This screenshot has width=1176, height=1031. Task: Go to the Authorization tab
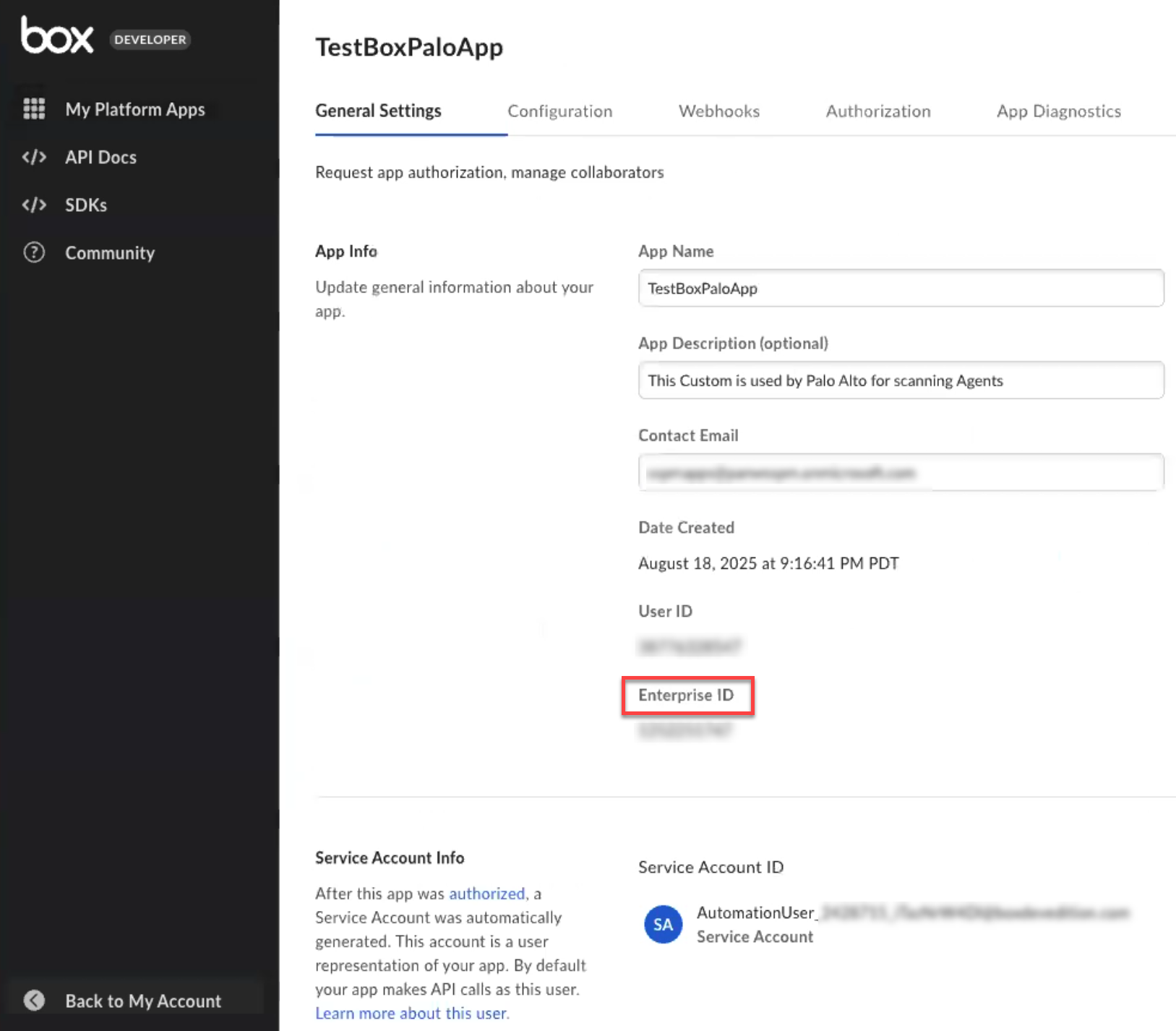pyautogui.click(x=877, y=111)
